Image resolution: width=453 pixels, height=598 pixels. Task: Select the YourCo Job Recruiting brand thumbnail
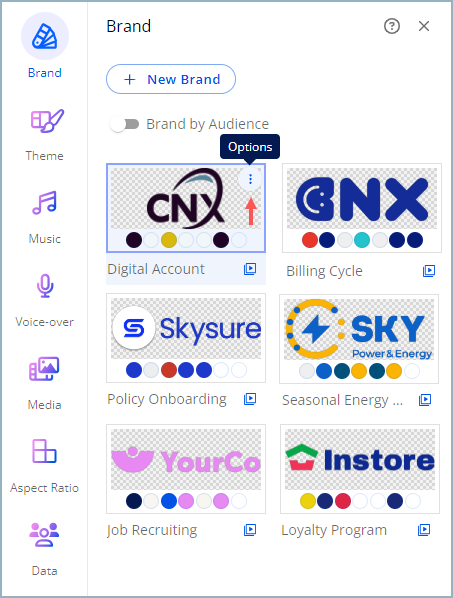coord(186,469)
